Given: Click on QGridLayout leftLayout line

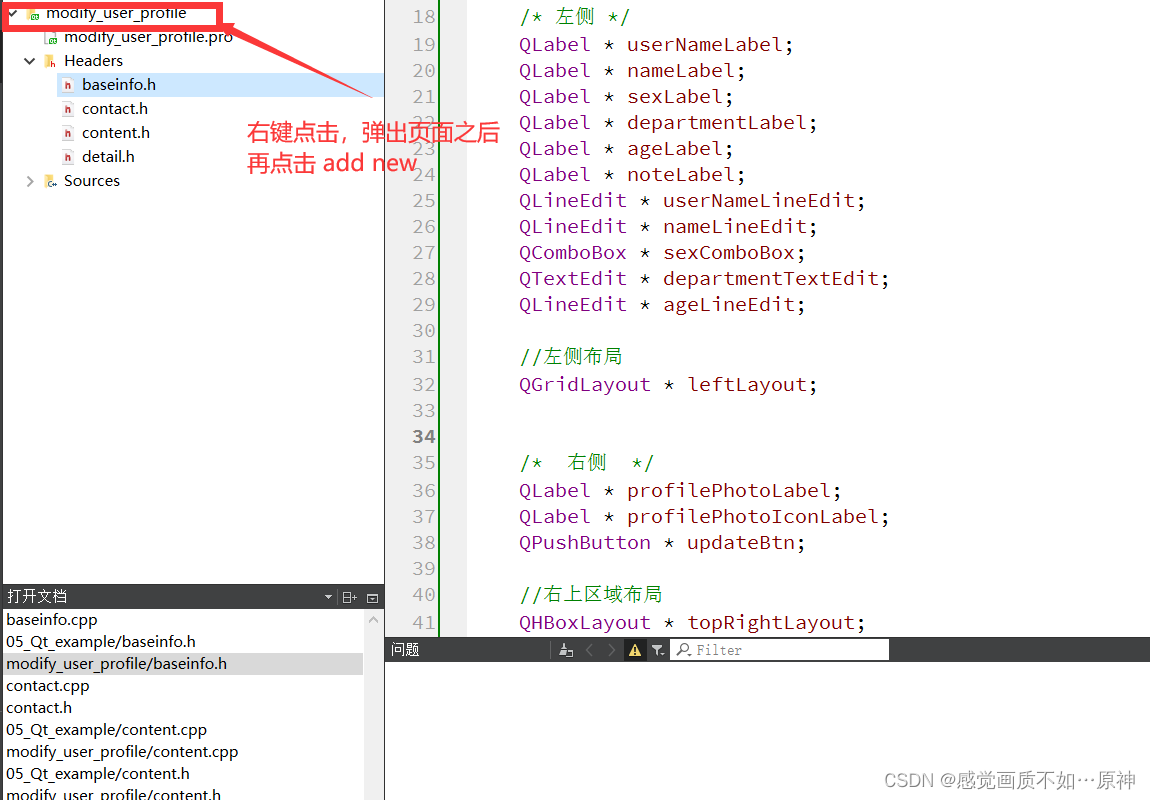Looking at the screenshot, I should coord(667,385).
